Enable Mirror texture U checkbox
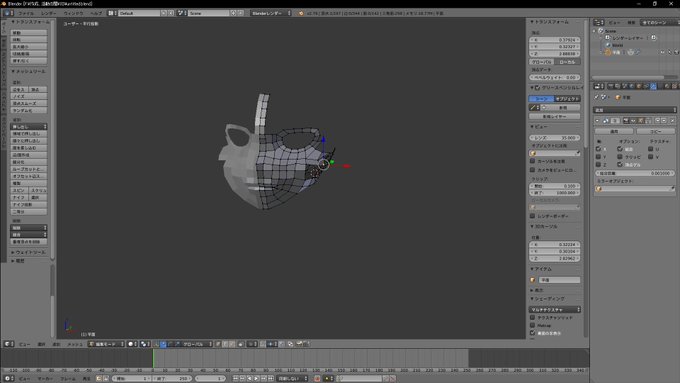This screenshot has height=383, width=680. pyautogui.click(x=651, y=149)
